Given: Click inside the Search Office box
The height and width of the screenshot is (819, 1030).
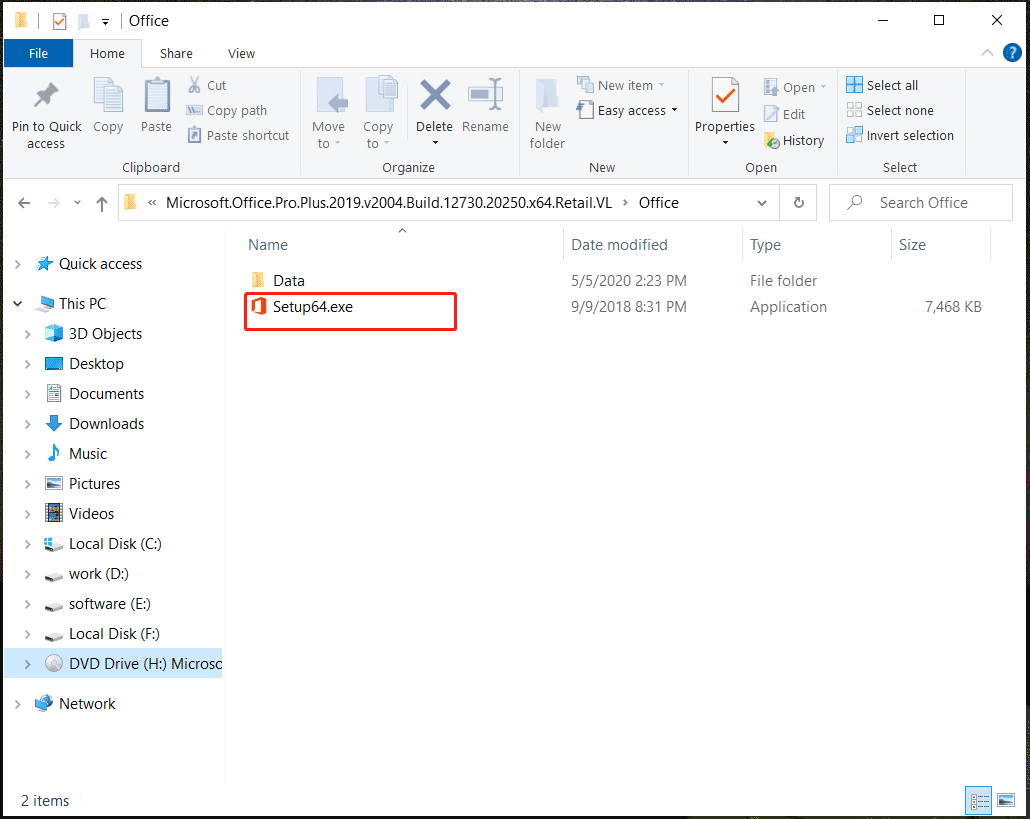Looking at the screenshot, I should tap(920, 202).
